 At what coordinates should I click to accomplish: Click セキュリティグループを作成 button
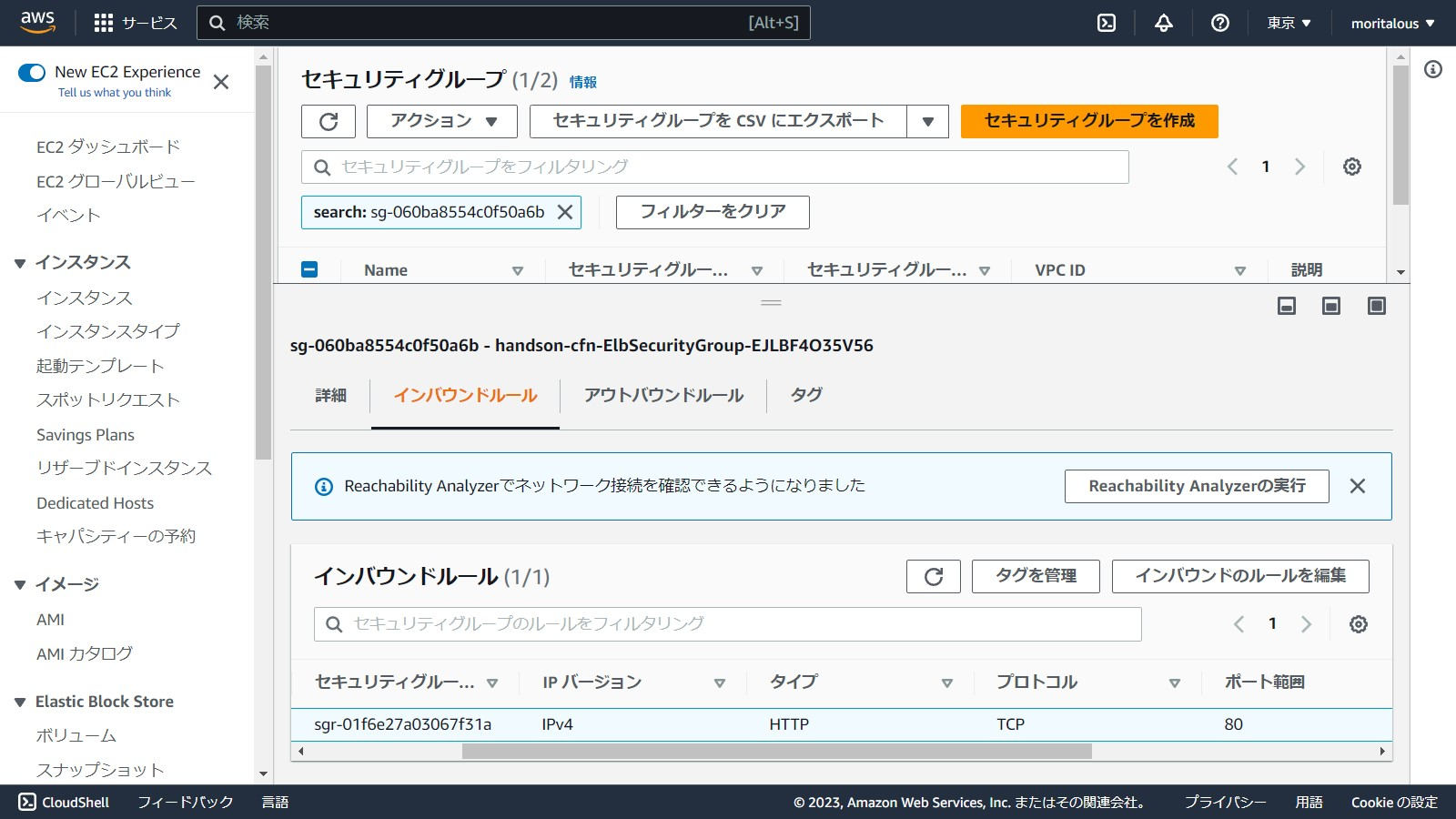point(1089,121)
